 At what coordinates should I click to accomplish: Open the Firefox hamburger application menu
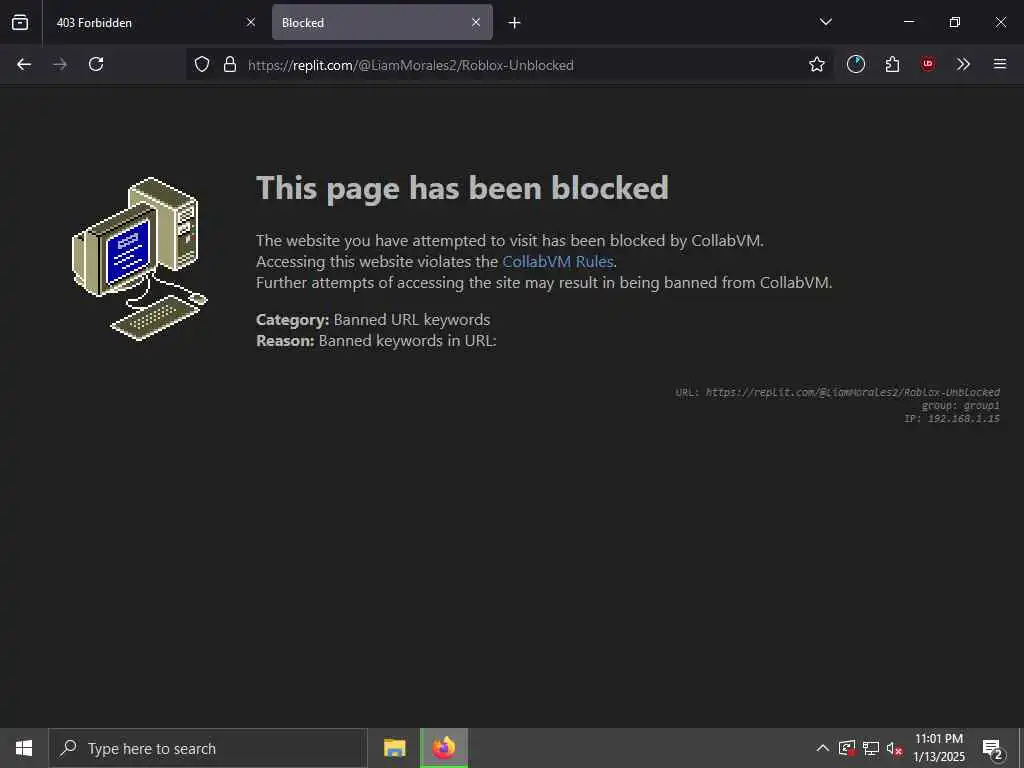pos(1000,64)
